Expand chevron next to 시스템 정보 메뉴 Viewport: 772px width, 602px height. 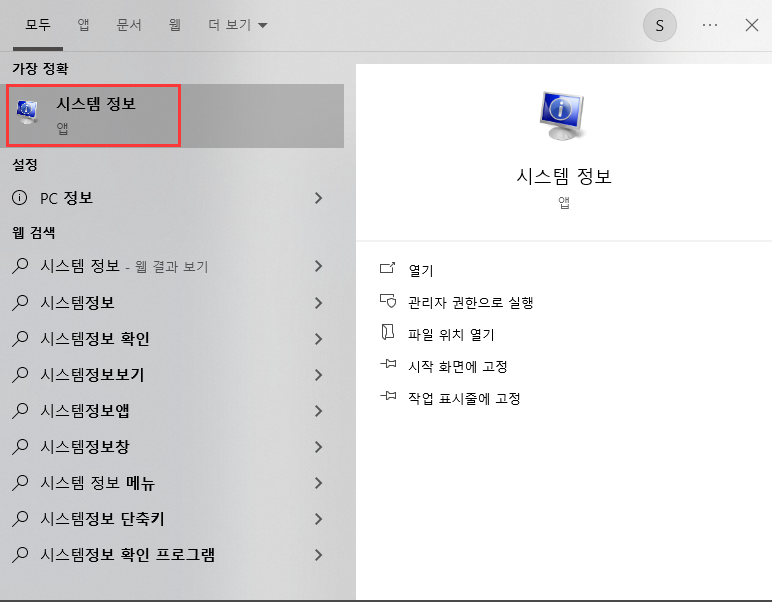[x=319, y=483]
